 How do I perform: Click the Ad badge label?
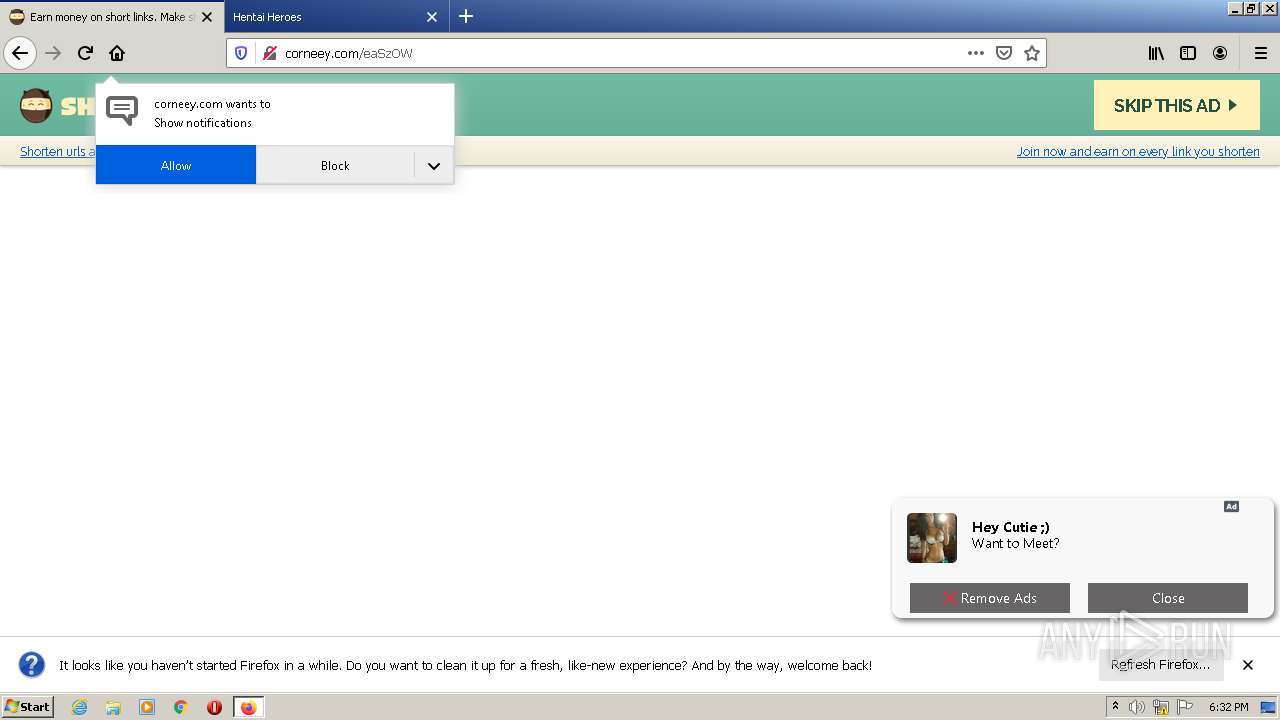click(1231, 506)
